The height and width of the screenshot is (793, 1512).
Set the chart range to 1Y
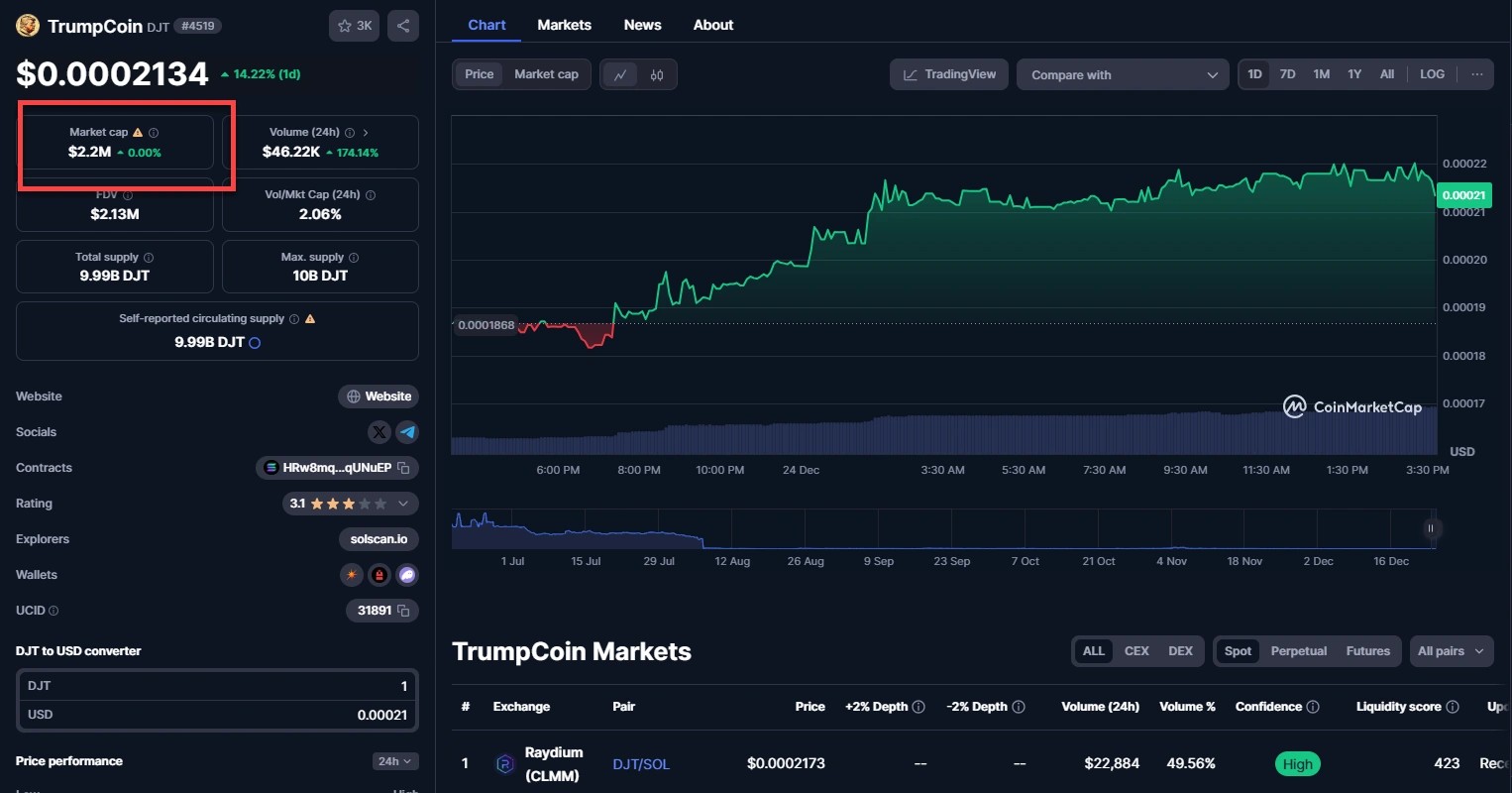point(1354,74)
